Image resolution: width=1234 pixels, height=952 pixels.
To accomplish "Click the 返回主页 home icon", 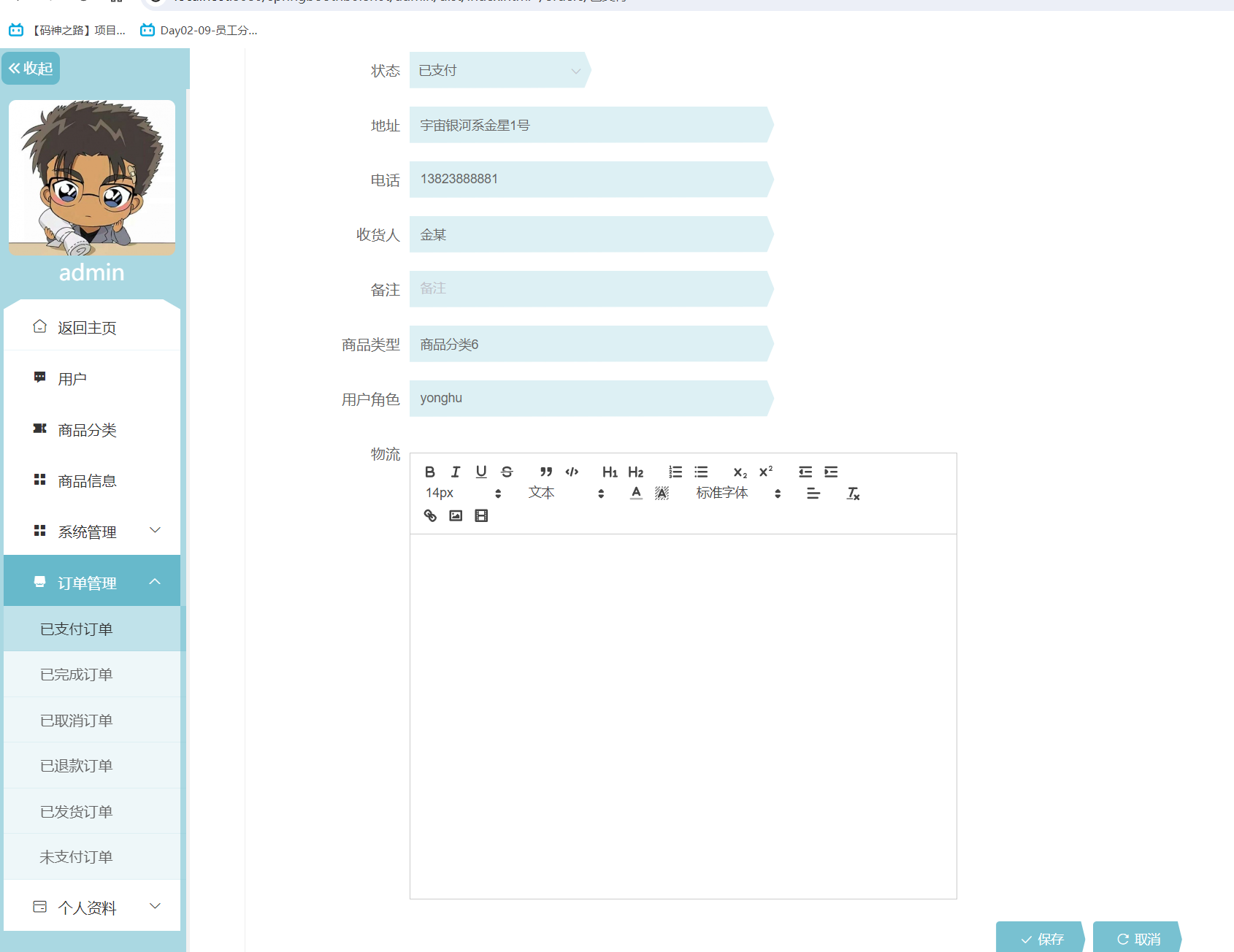I will [x=40, y=326].
